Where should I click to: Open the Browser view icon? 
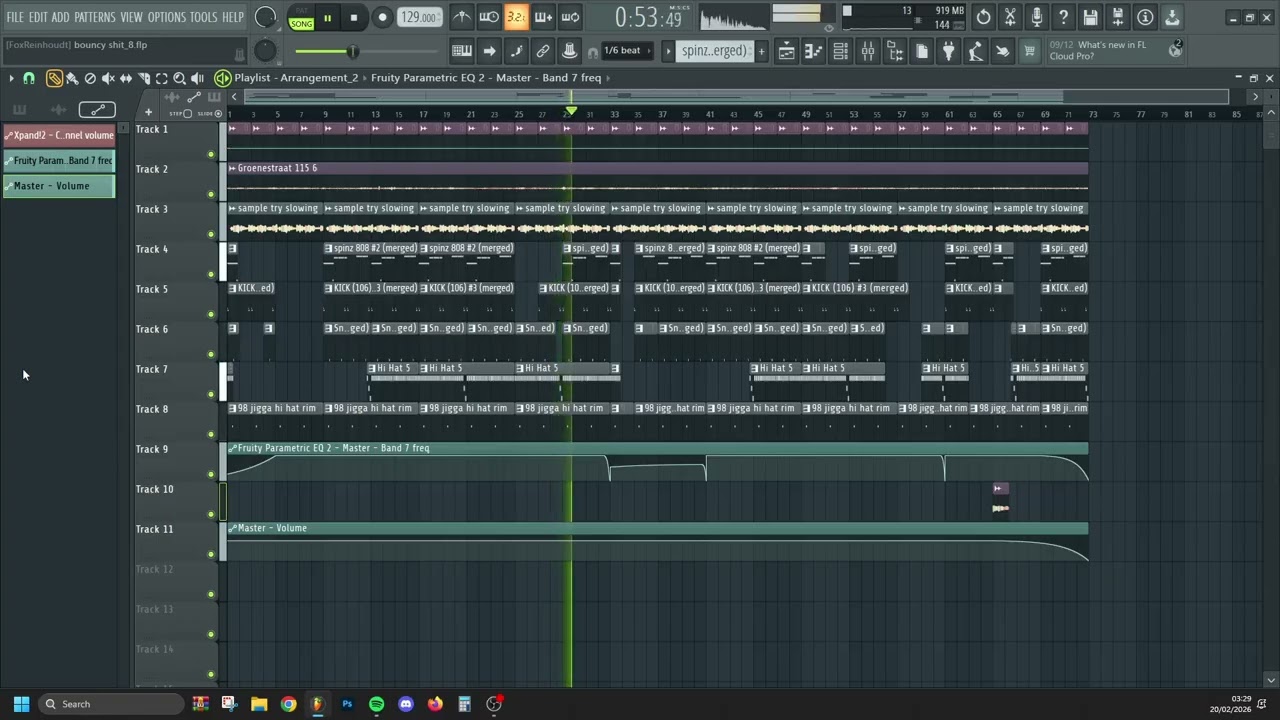(895, 51)
